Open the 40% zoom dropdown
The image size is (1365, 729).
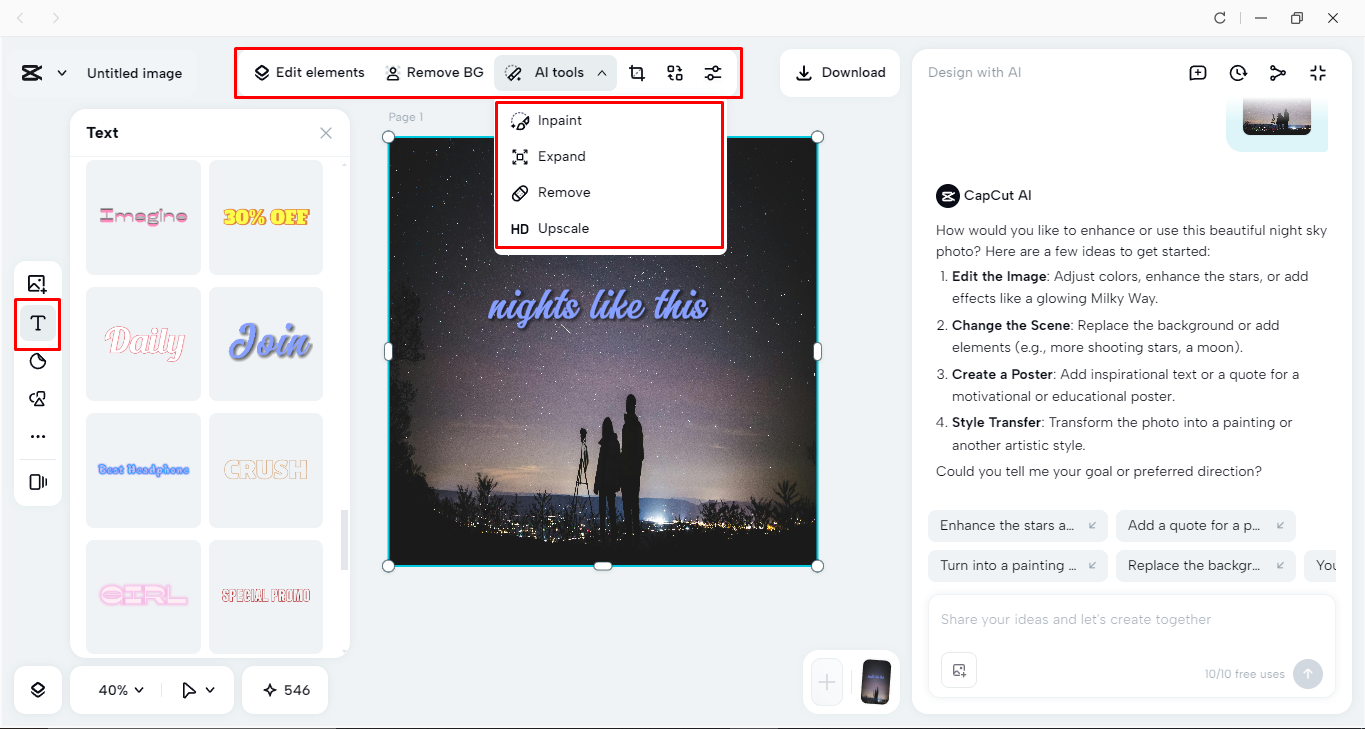121,690
